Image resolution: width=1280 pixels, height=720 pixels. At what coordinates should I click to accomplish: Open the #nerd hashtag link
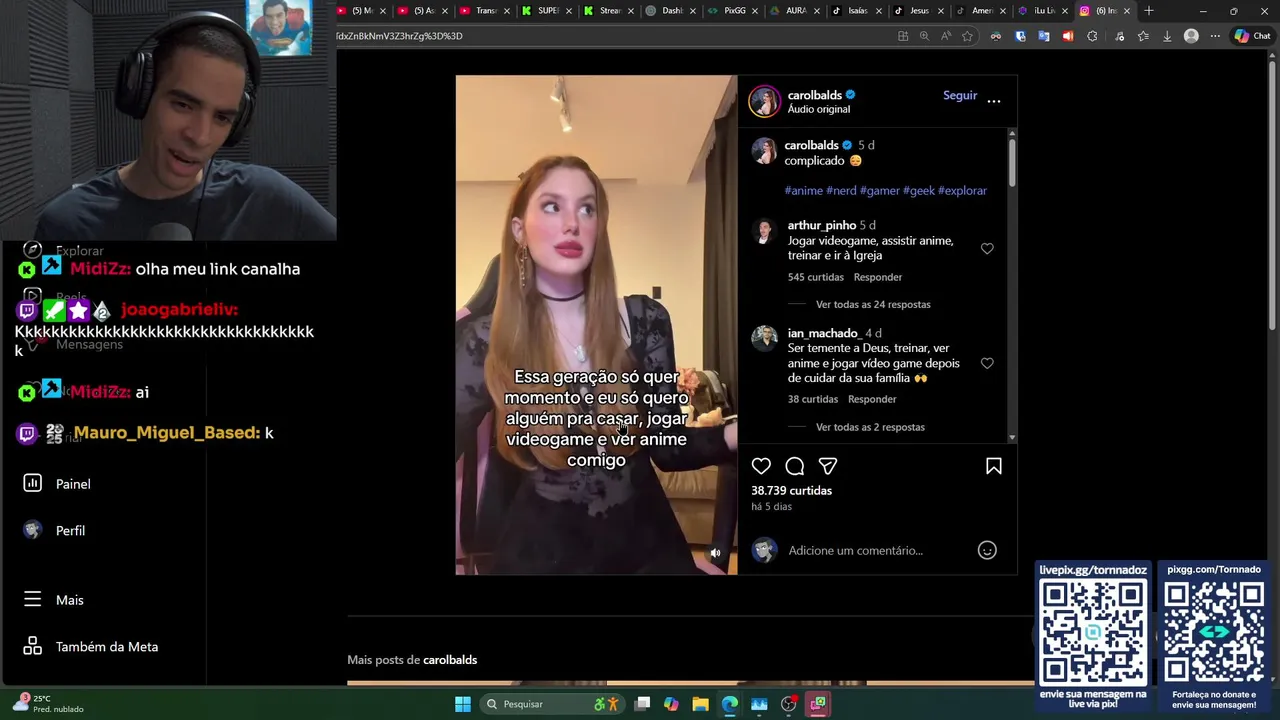point(841,190)
